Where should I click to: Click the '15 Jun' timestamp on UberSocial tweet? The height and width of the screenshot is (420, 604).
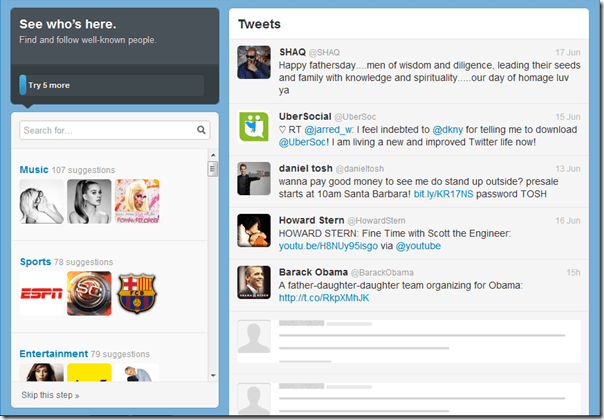[568, 117]
